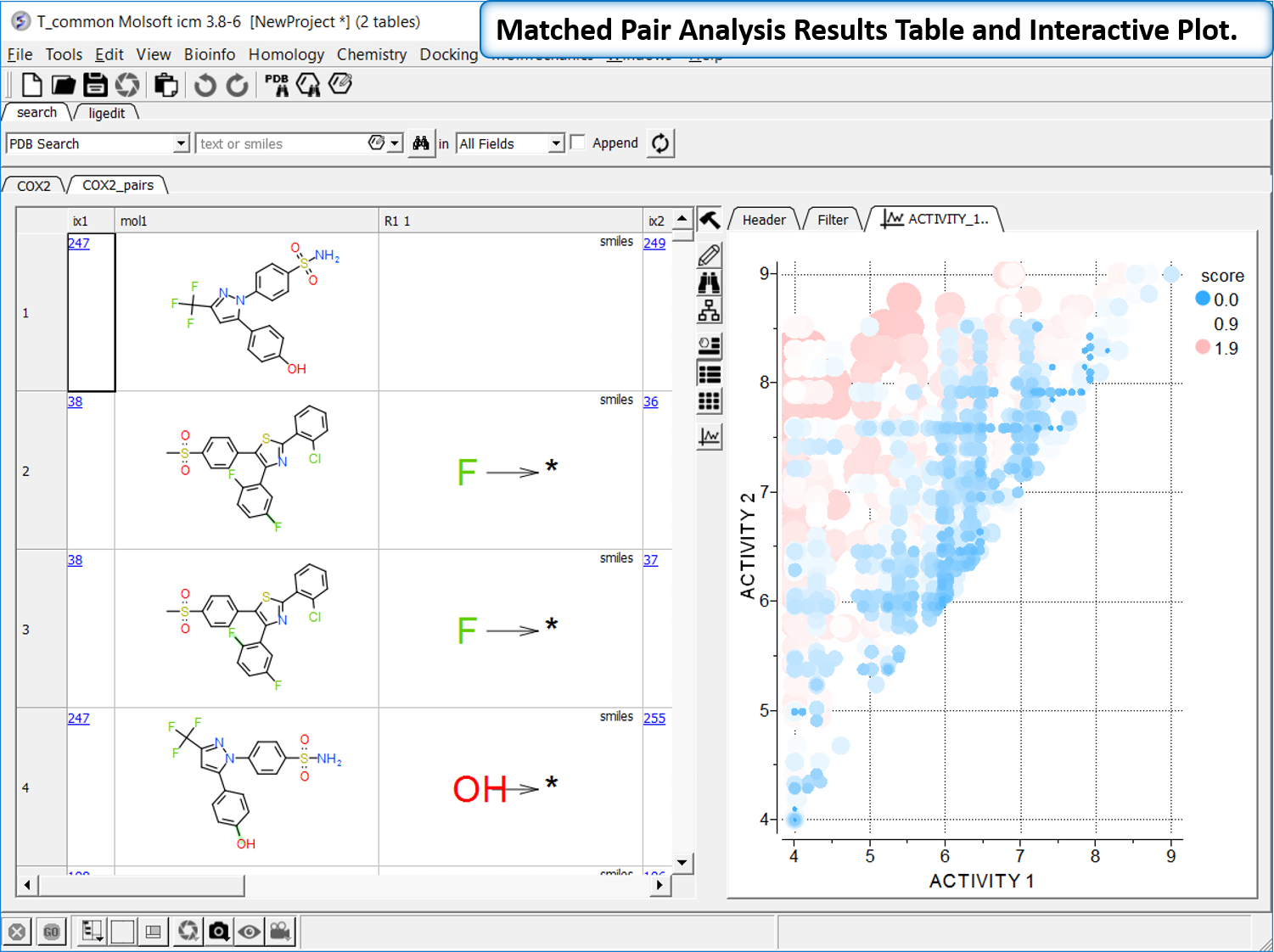Click the plot chart icon in table sidebar
This screenshot has height=952, width=1274.
710,437
